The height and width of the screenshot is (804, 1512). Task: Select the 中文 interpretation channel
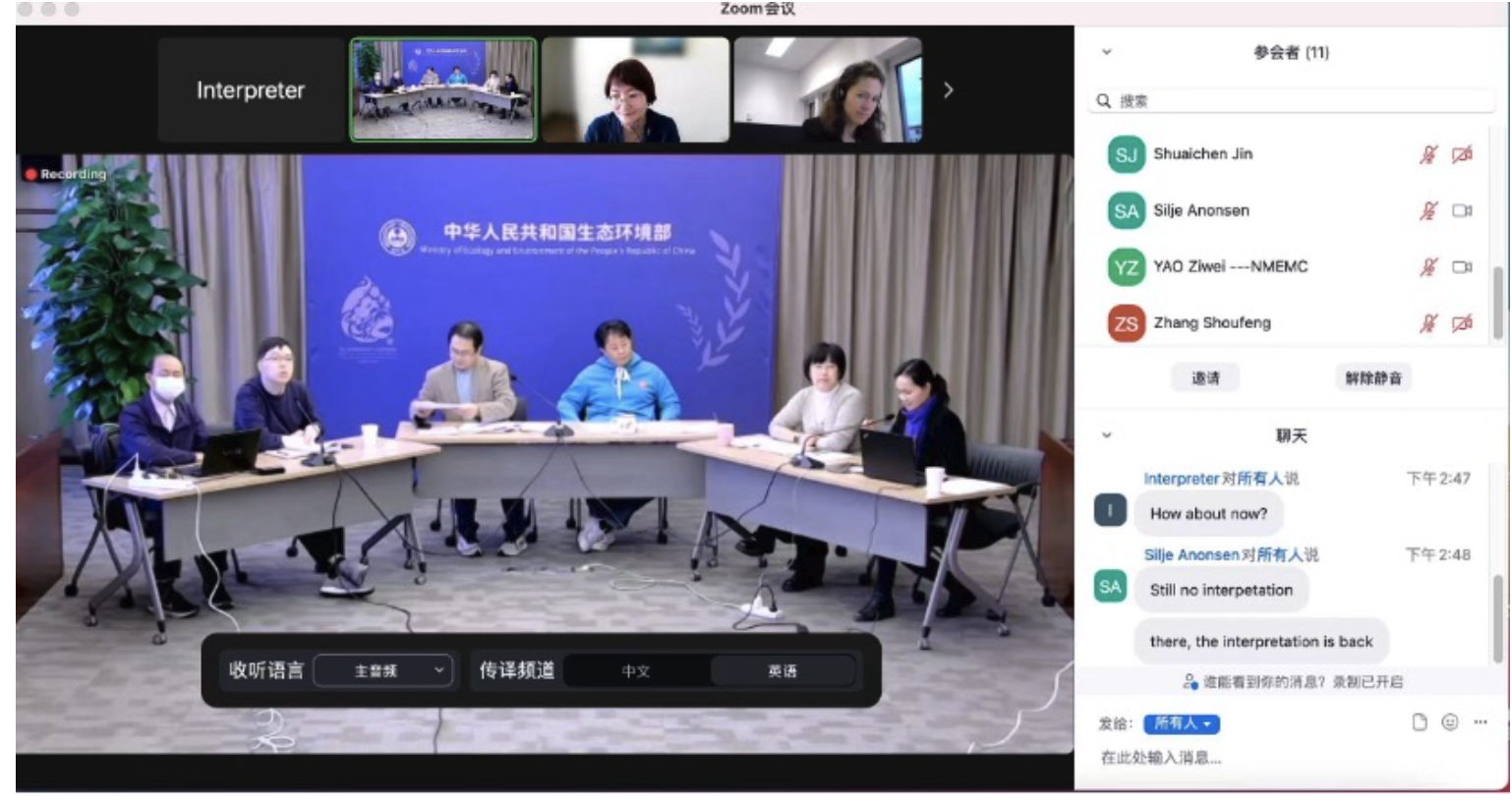click(636, 671)
